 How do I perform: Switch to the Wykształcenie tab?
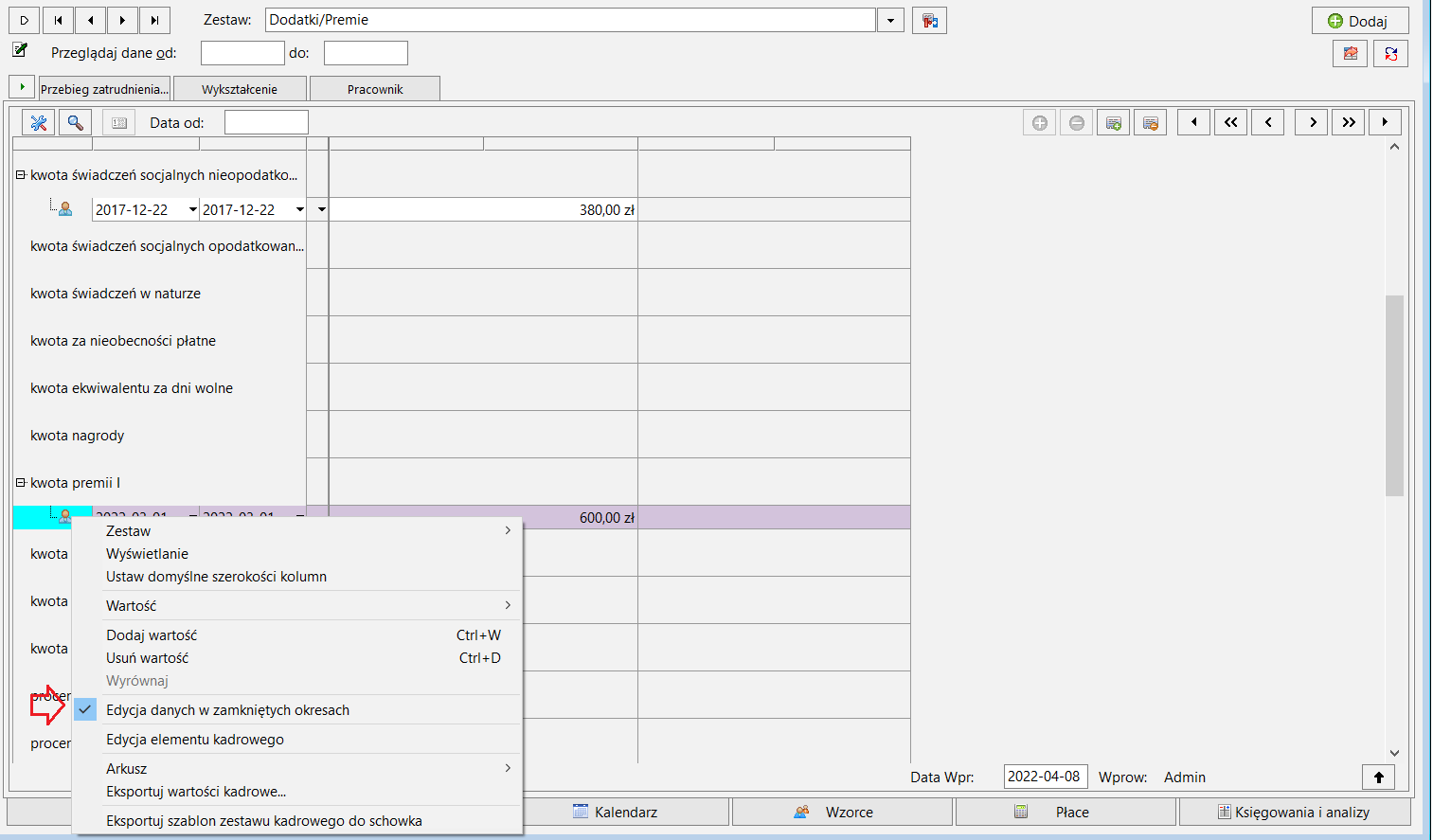[x=240, y=89]
